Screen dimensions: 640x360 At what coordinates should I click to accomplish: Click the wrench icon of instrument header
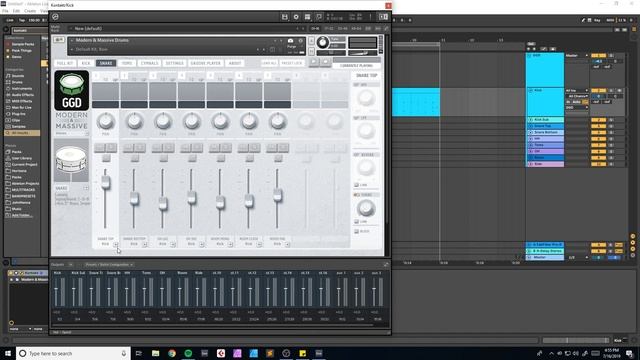(58, 40)
